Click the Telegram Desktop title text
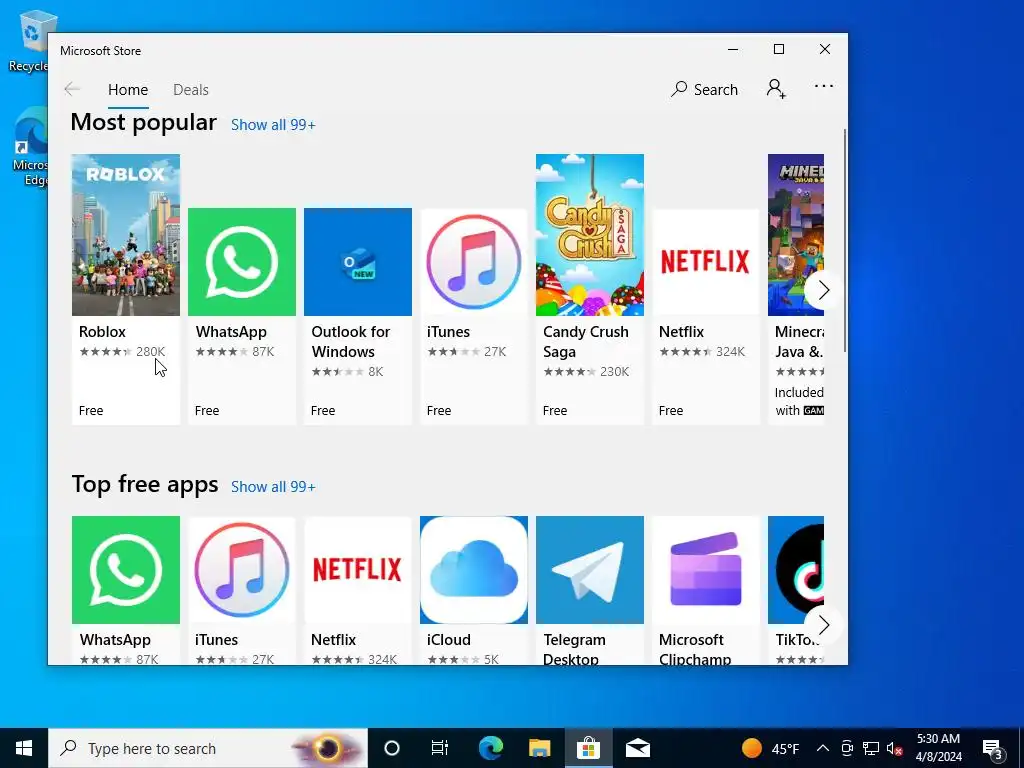Viewport: 1024px width, 768px height. (574, 649)
